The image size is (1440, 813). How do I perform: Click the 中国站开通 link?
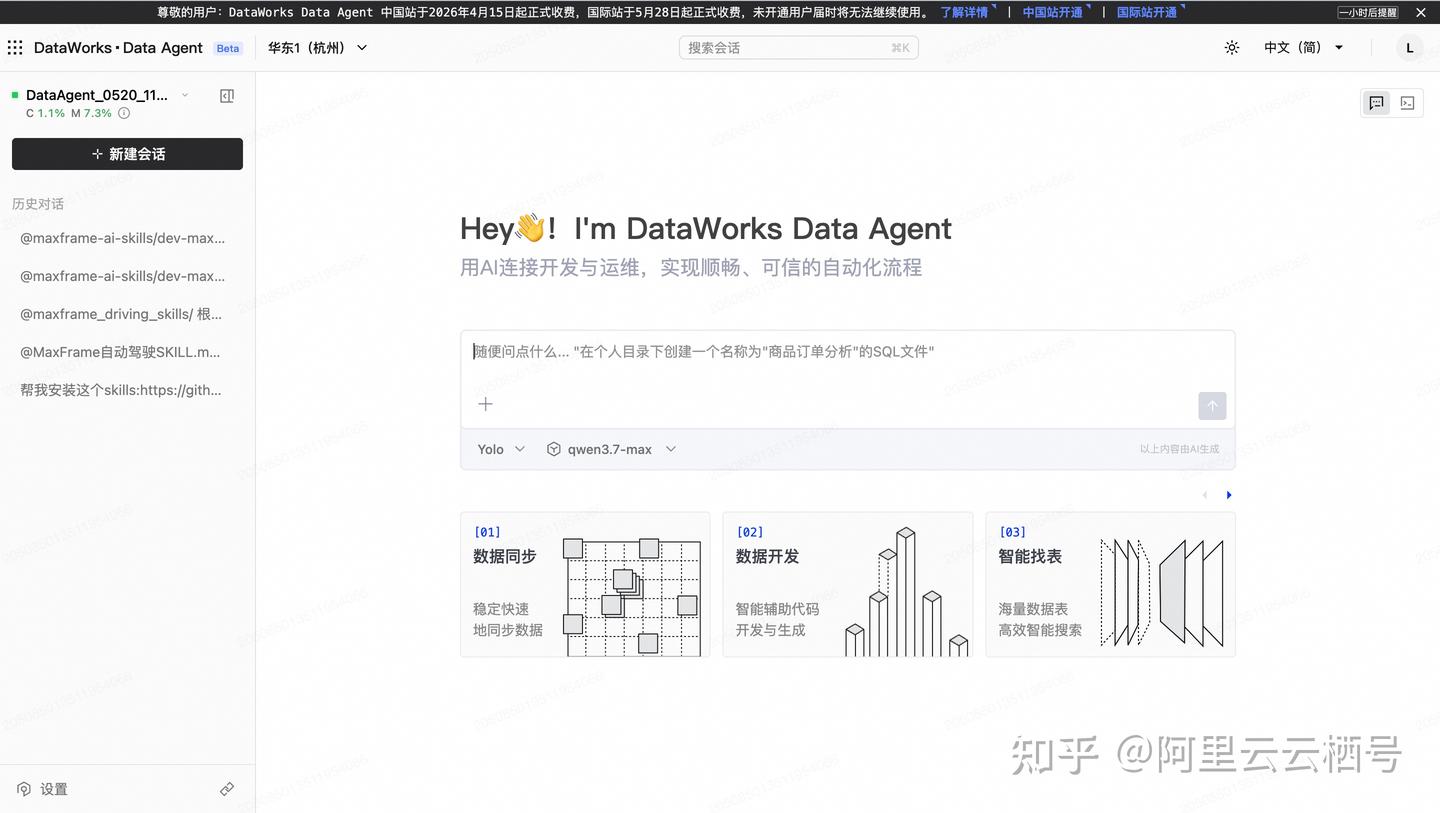(1052, 12)
